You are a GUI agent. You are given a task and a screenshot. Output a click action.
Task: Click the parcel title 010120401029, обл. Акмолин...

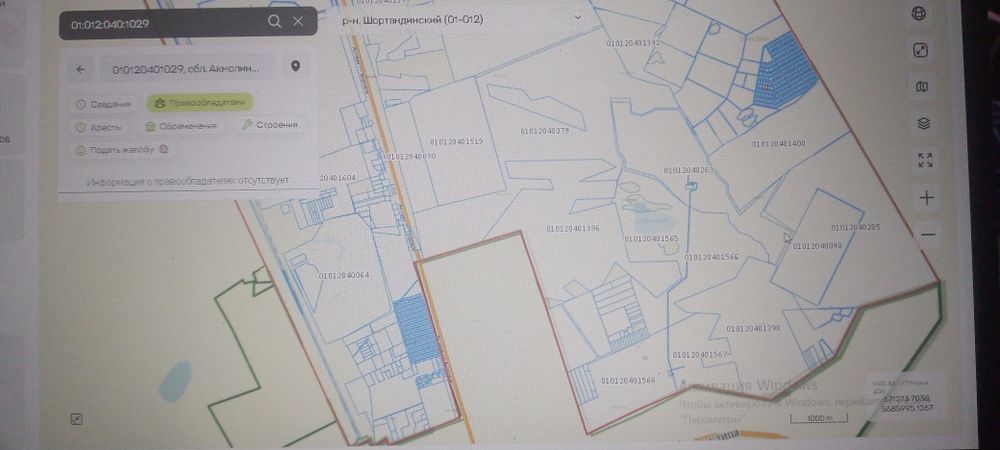pyautogui.click(x=186, y=69)
